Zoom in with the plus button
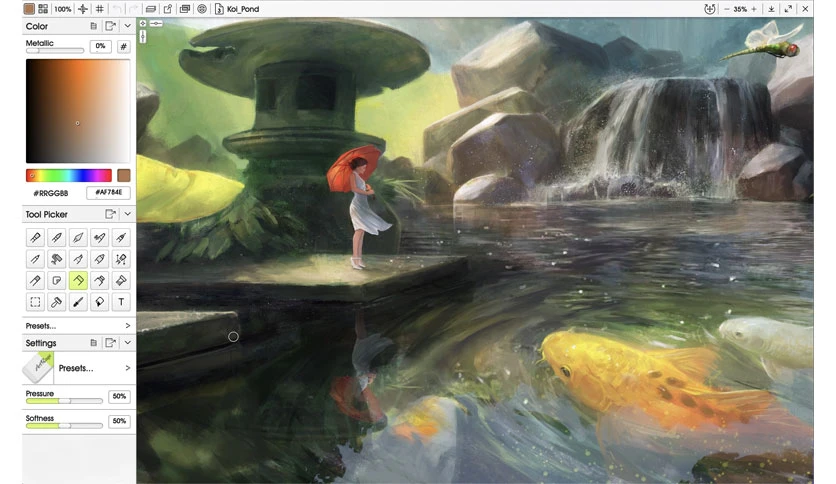Screen dimensions: 836x484 click(753, 9)
